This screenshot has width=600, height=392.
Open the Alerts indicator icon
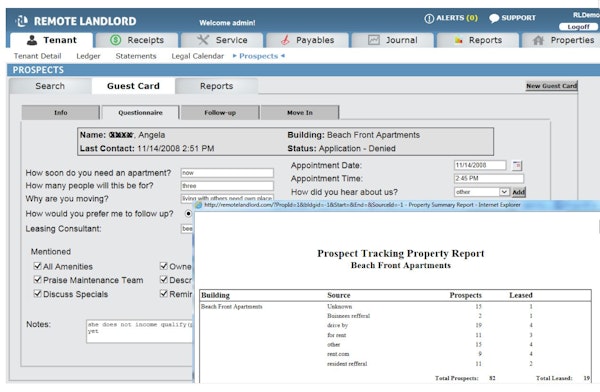tap(429, 18)
